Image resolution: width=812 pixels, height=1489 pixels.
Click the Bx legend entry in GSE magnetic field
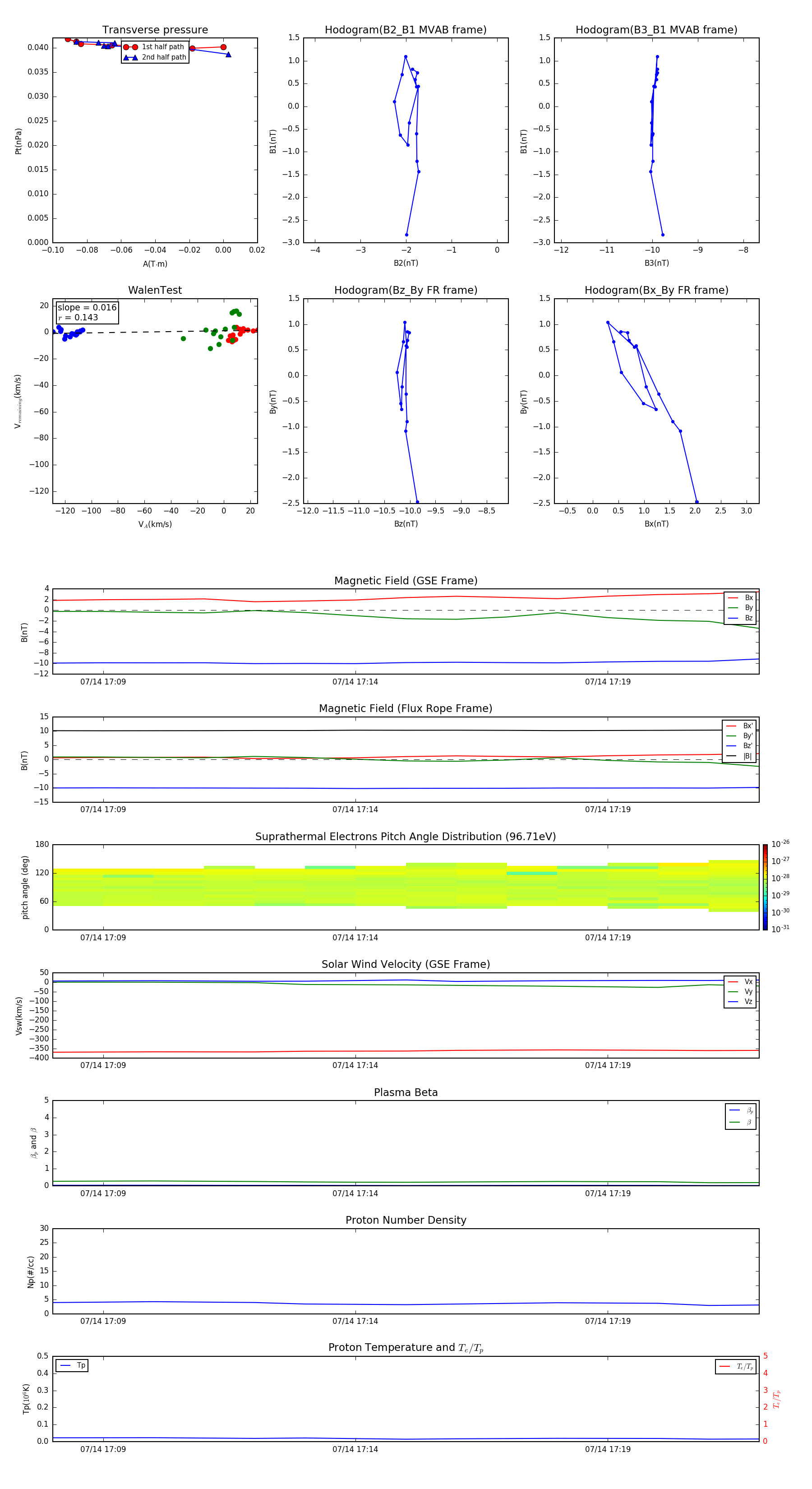(740, 598)
